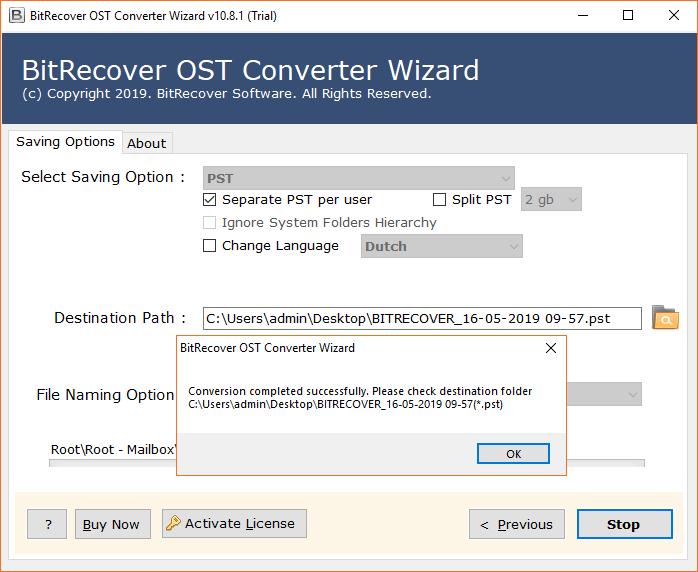Viewport: 698px width, 572px height.
Task: Switch to the About tab
Action: click(x=147, y=143)
